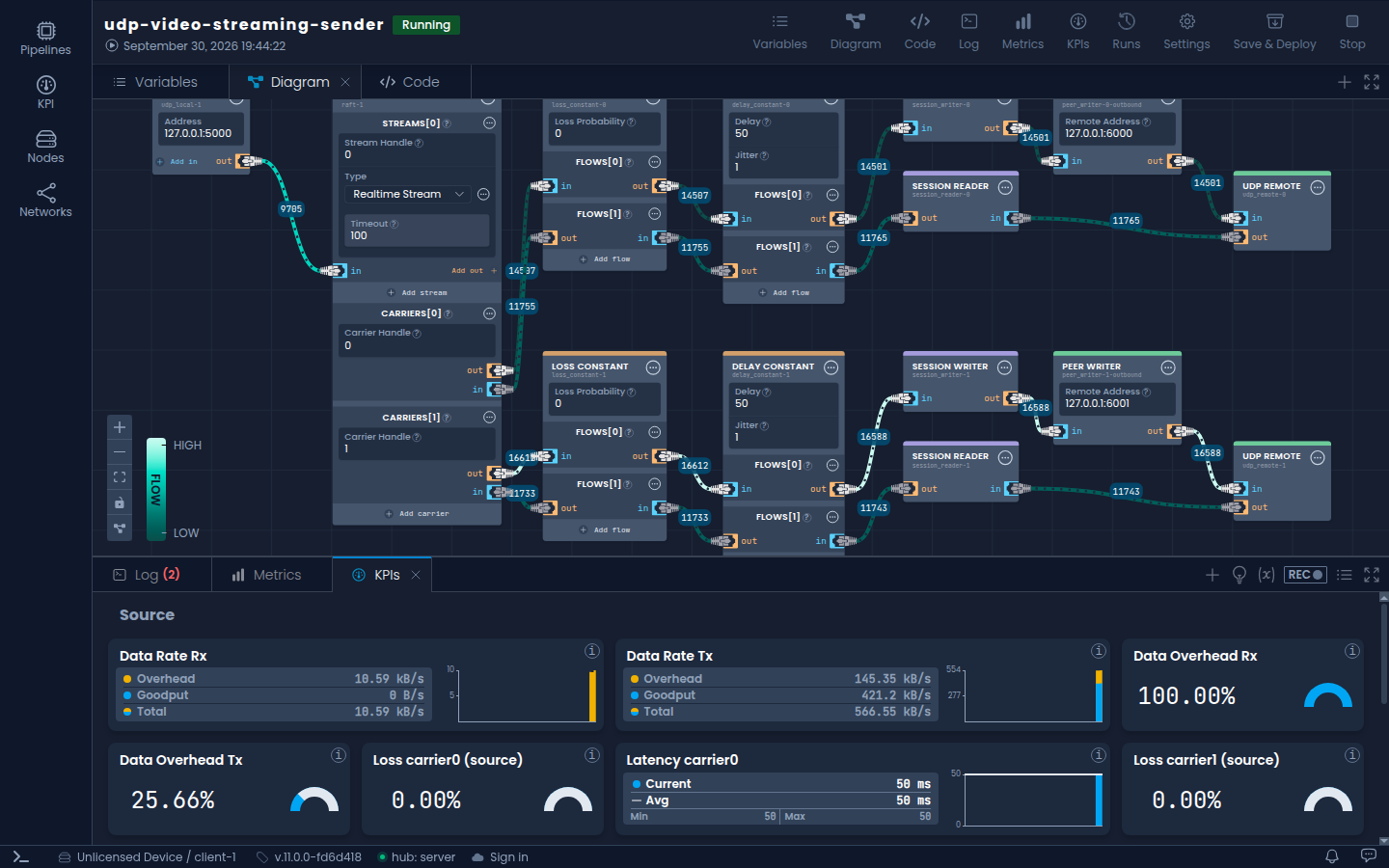Maximize the bottom KPIs panel
This screenshot has width=1389, height=868.
[1372, 575]
